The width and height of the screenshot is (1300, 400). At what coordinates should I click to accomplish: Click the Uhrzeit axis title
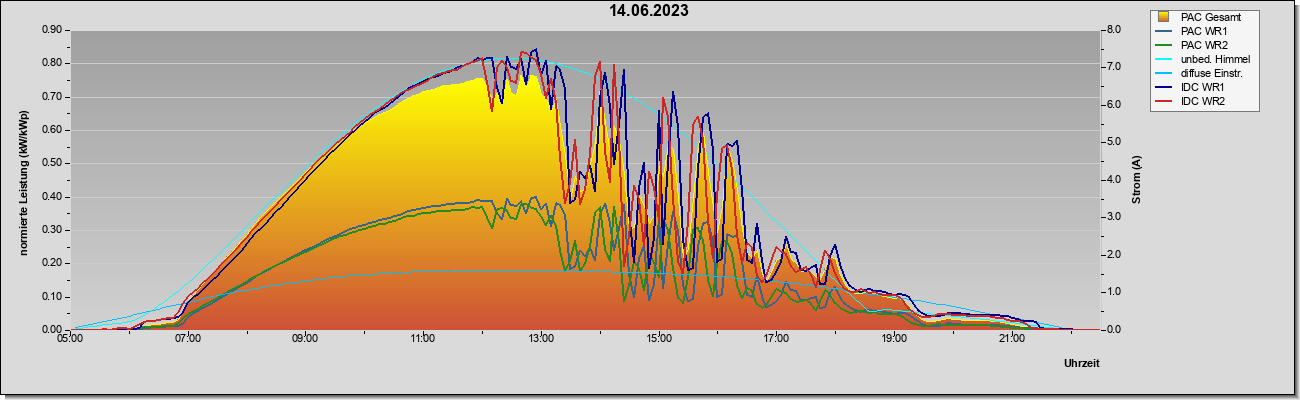point(1081,363)
